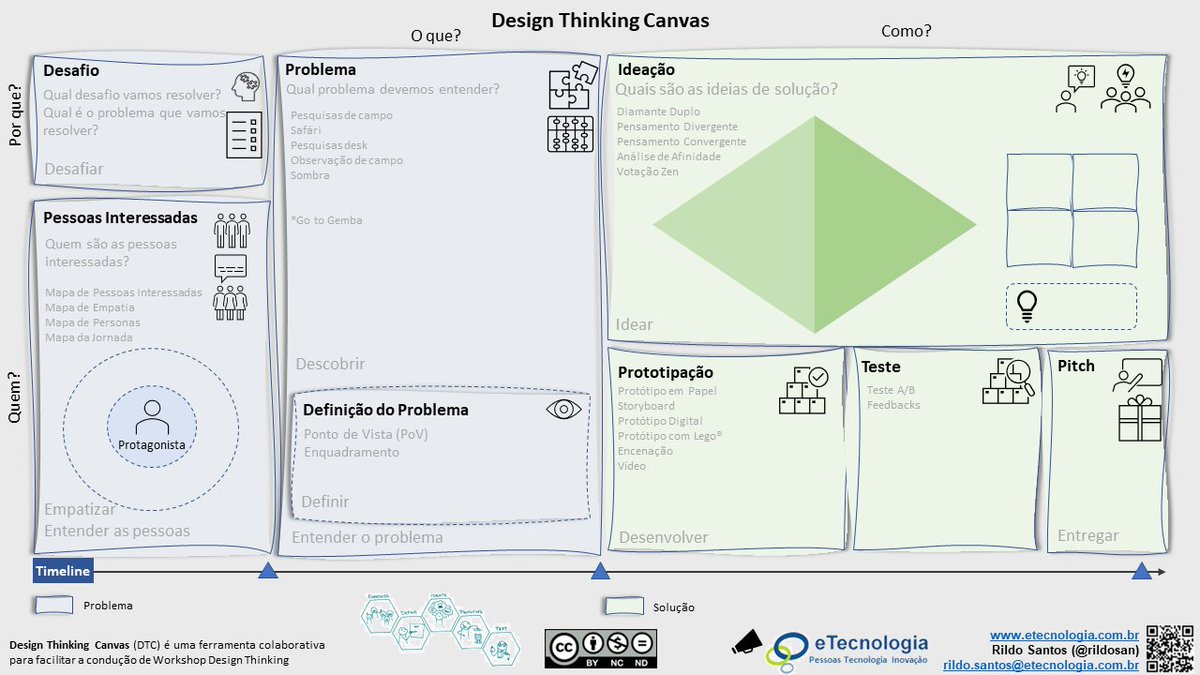The height and width of the screenshot is (675, 1200).
Task: Click the Timeline label
Action: 63,571
